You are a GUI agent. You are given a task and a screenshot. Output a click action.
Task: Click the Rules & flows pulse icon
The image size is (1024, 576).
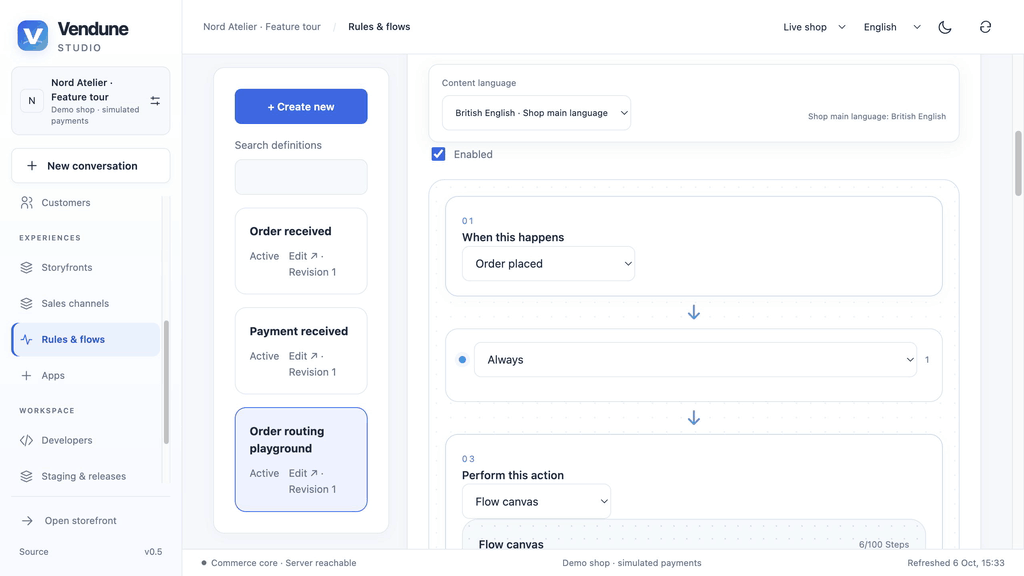26,339
